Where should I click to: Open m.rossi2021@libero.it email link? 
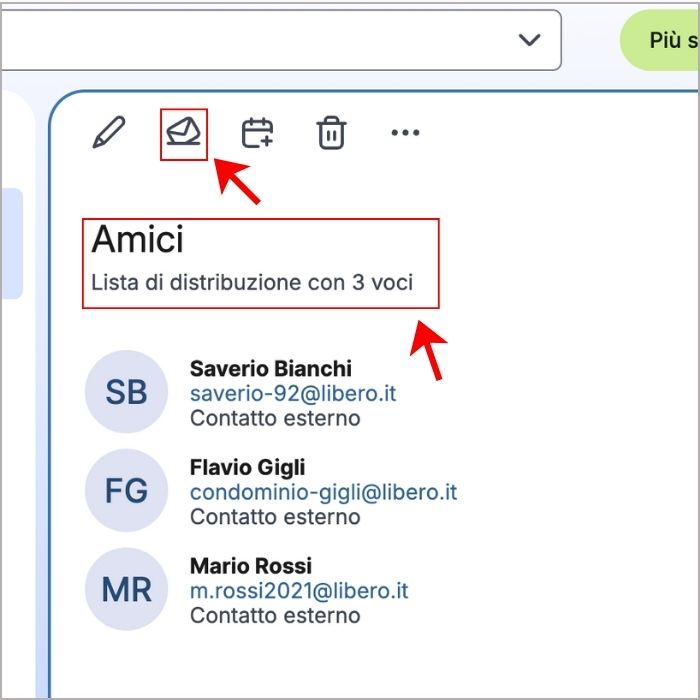point(299,591)
